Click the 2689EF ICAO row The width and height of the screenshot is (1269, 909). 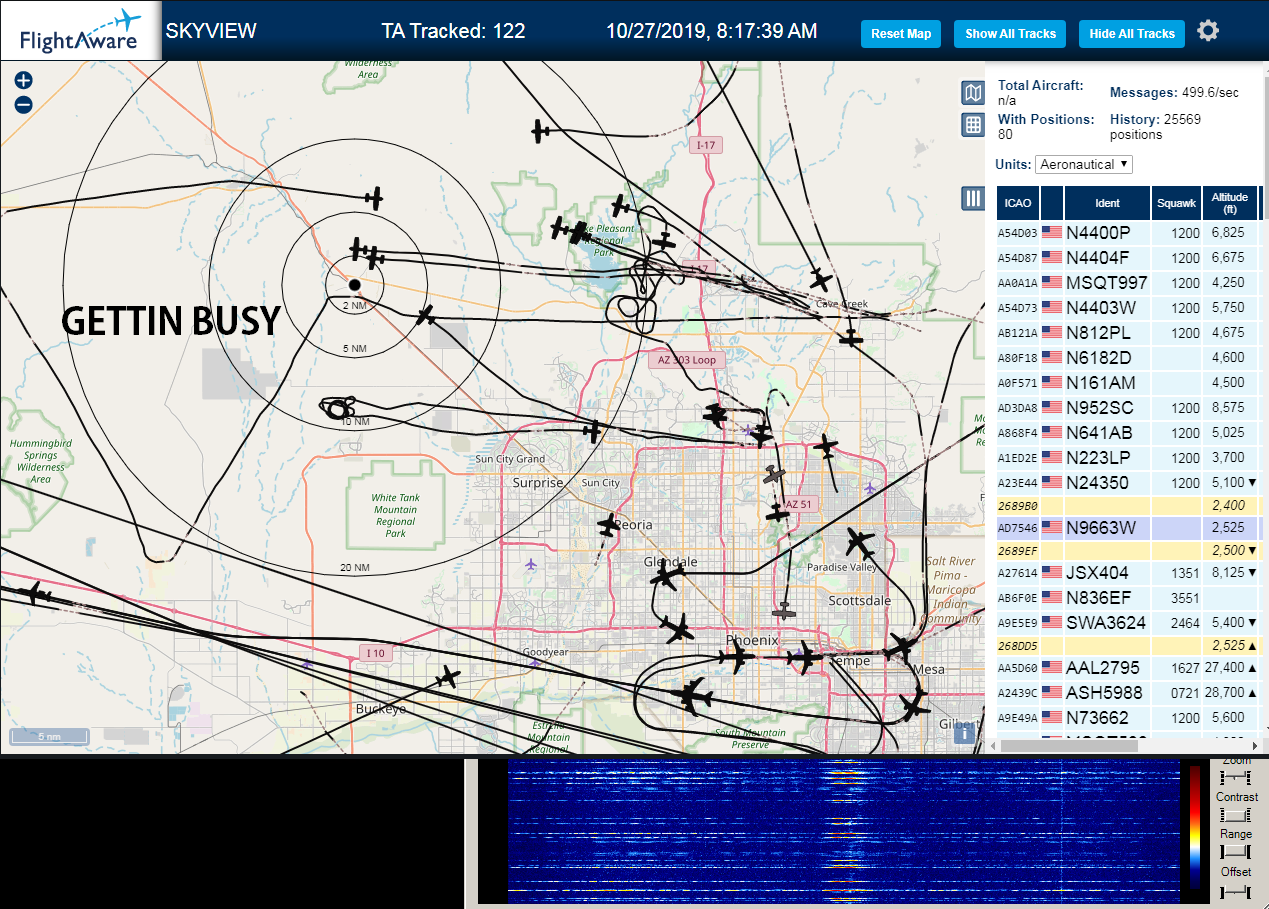click(x=1128, y=550)
